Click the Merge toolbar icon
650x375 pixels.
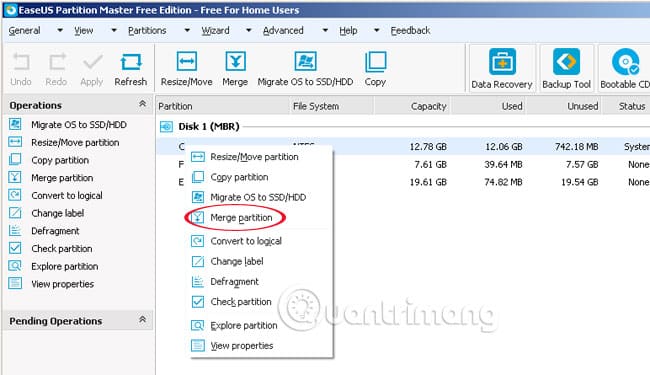pos(235,61)
